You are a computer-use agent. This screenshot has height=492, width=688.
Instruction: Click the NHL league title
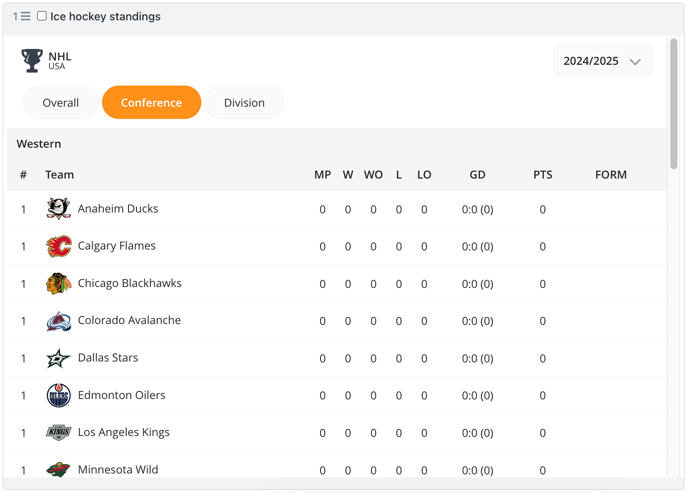[60, 56]
